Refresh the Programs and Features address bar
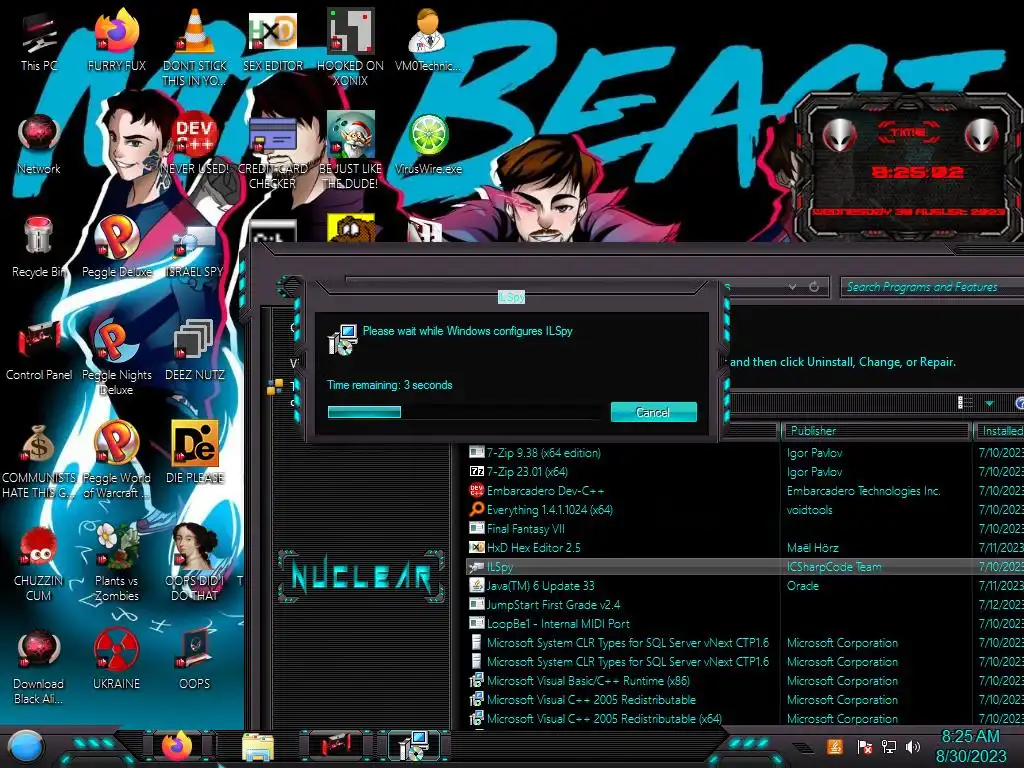This screenshot has width=1024, height=768. click(814, 287)
